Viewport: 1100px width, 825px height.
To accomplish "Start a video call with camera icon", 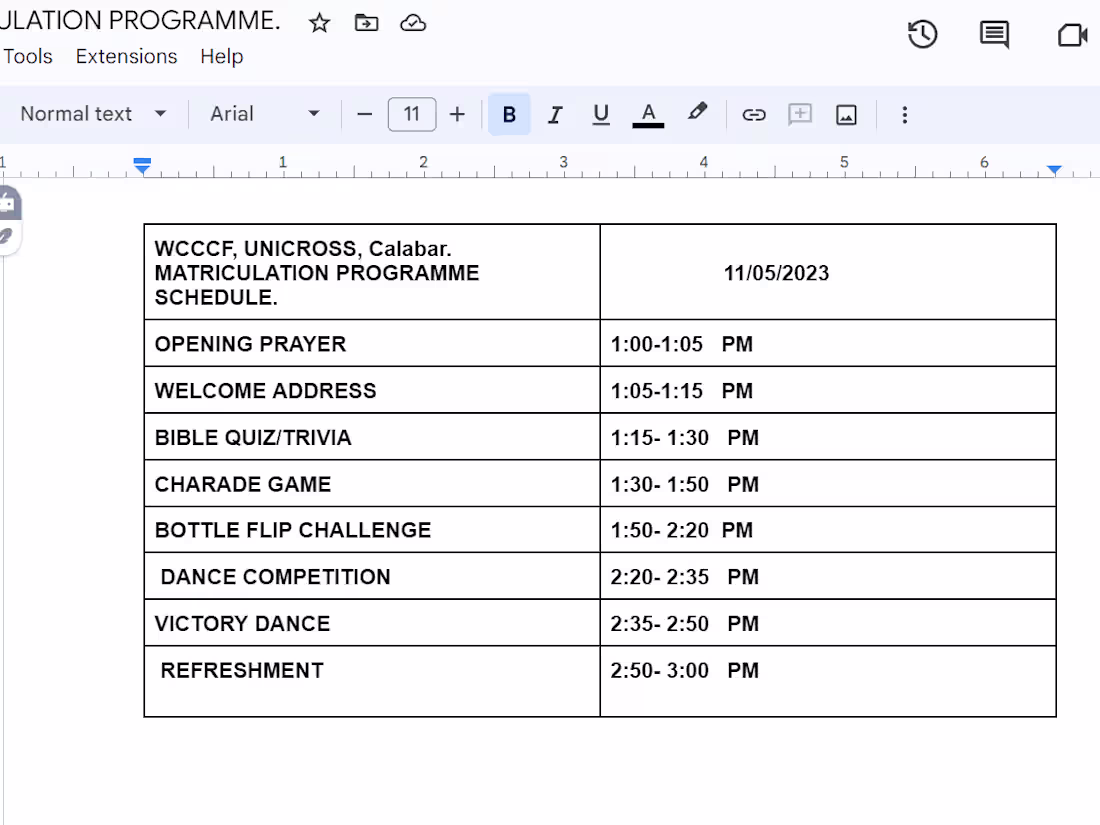I will pos(1073,34).
